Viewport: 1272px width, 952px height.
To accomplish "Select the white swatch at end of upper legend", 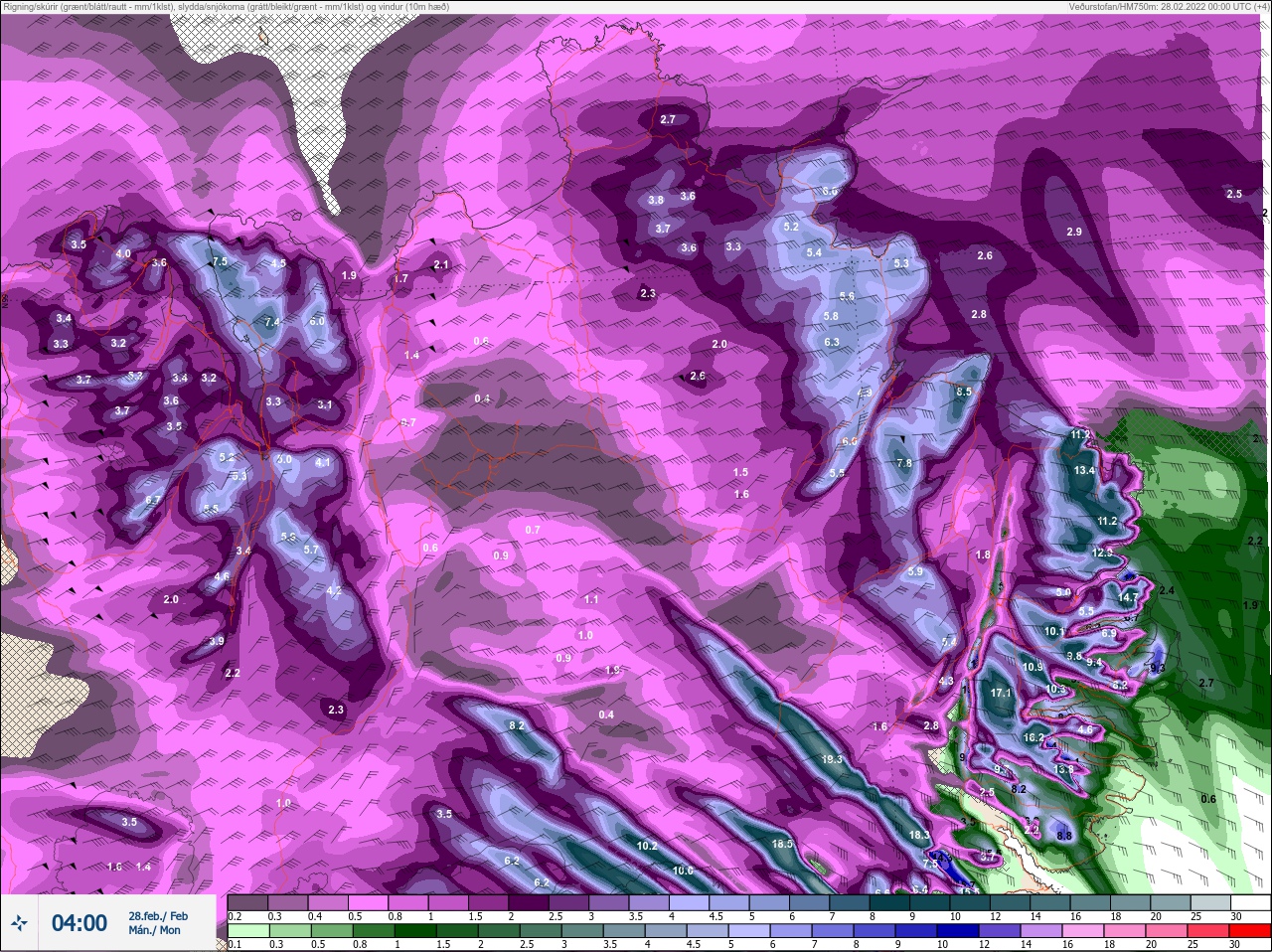I will click(1253, 902).
